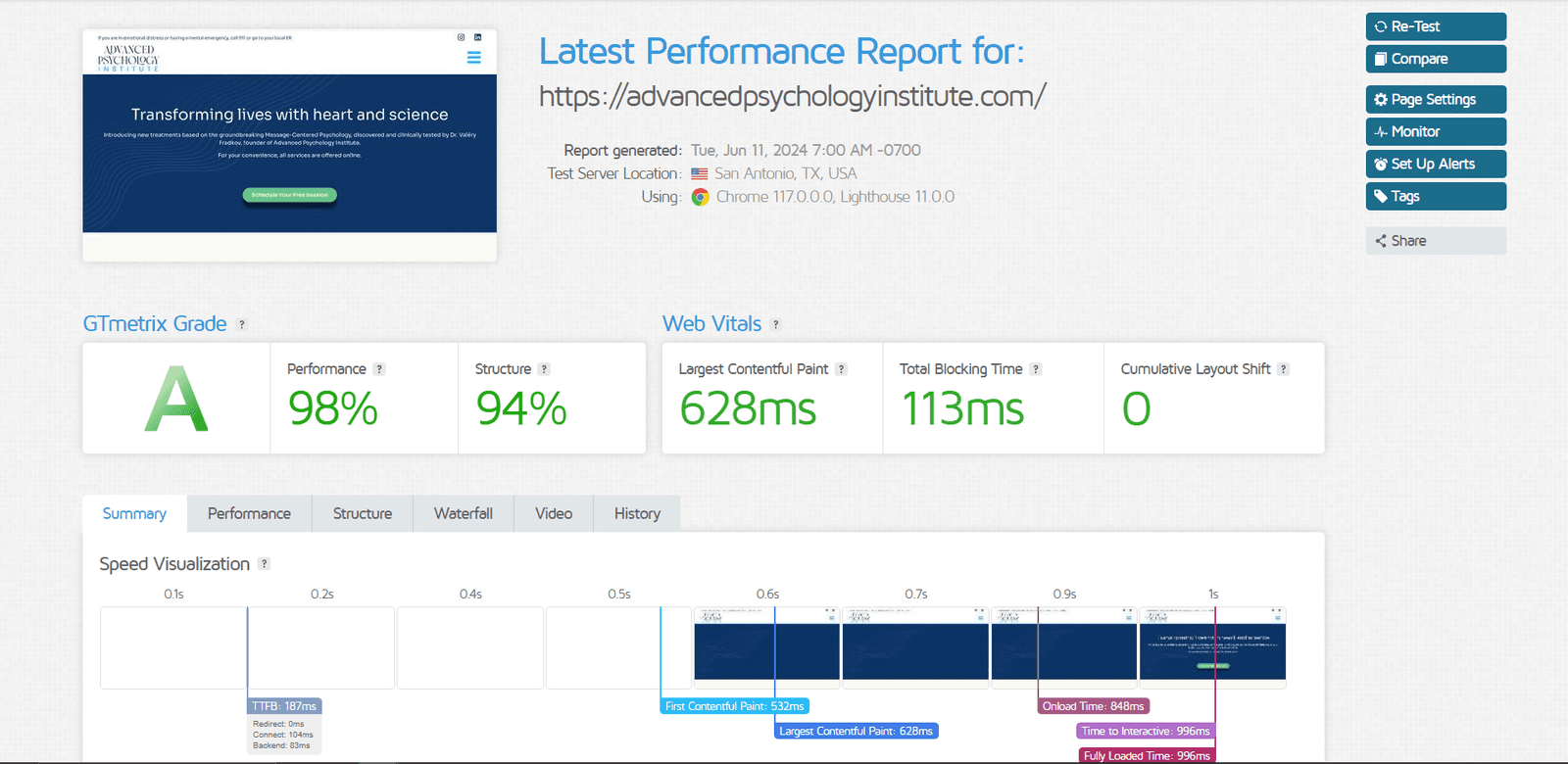
Task: Click the Connect: 104ms detail text
Action: click(283, 735)
